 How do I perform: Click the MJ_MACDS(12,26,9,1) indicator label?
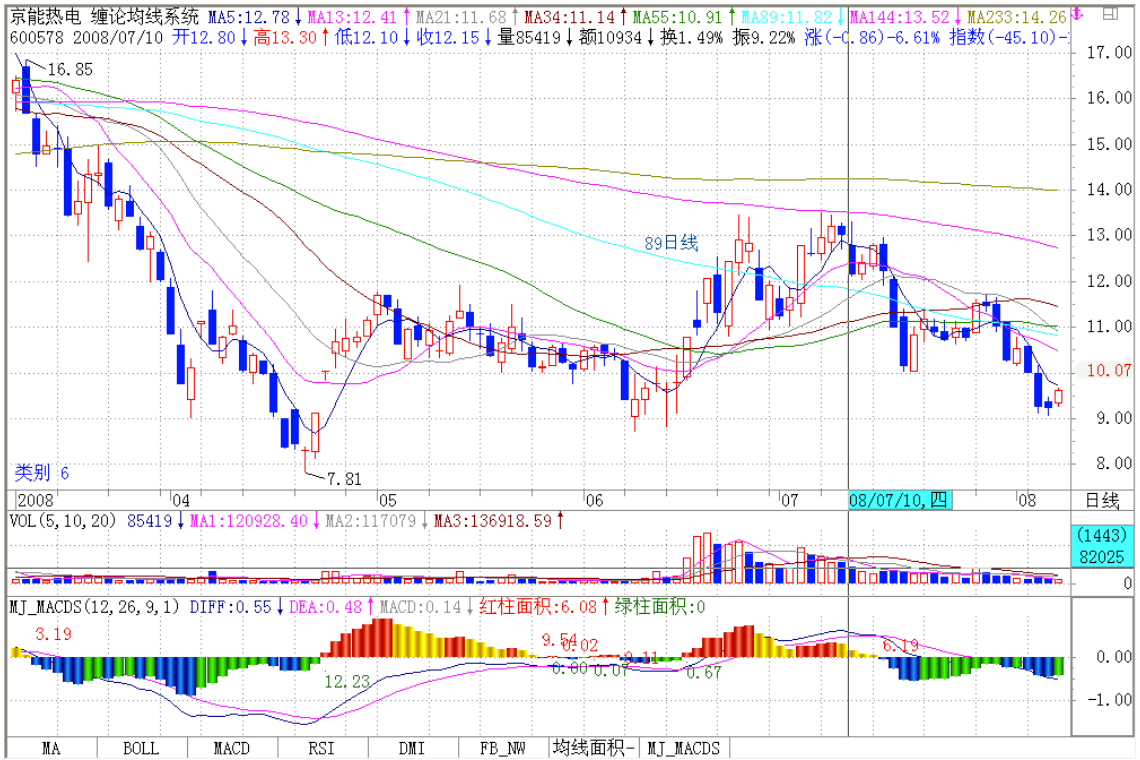pyautogui.click(x=94, y=607)
